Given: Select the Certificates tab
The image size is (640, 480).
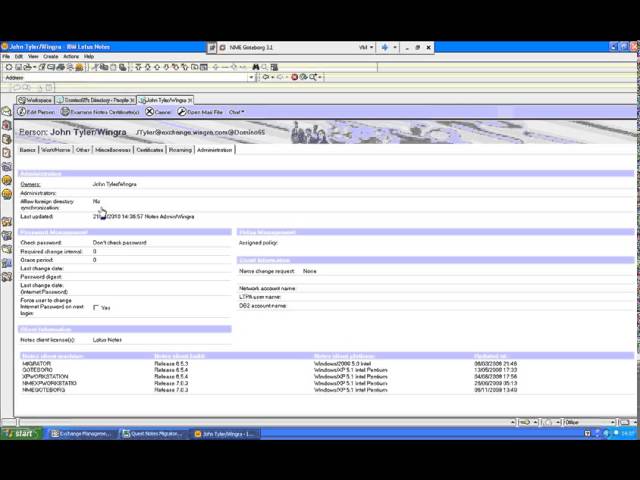Looking at the screenshot, I should (150, 150).
